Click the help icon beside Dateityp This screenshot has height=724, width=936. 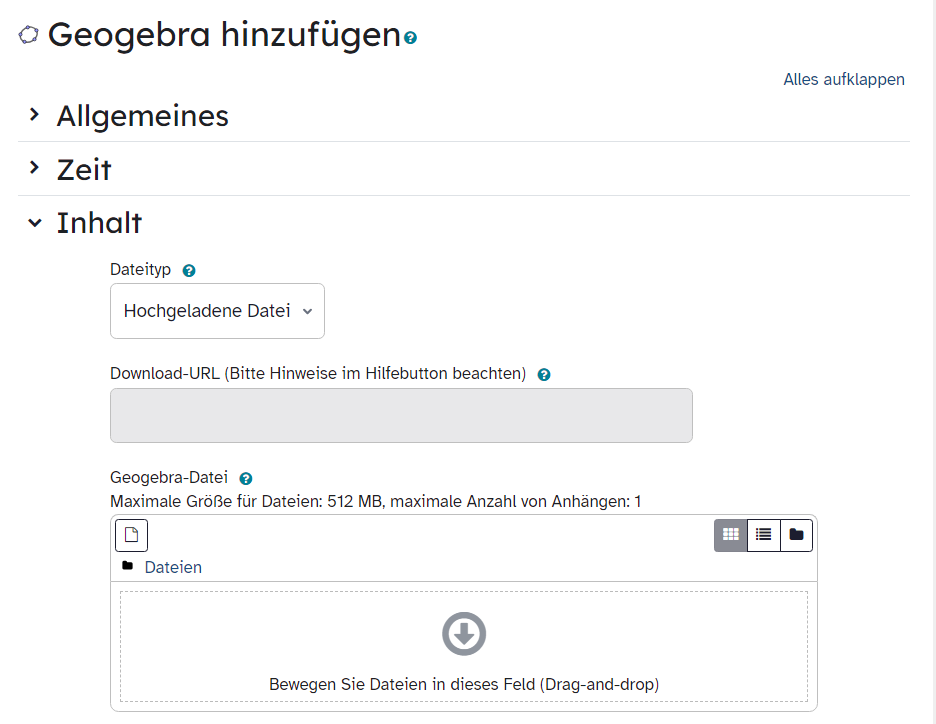pyautogui.click(x=189, y=271)
